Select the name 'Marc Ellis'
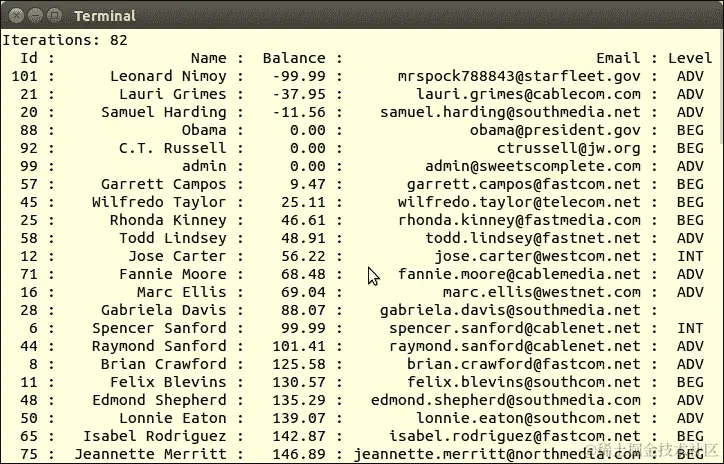The width and height of the screenshot is (724, 464). click(182, 292)
